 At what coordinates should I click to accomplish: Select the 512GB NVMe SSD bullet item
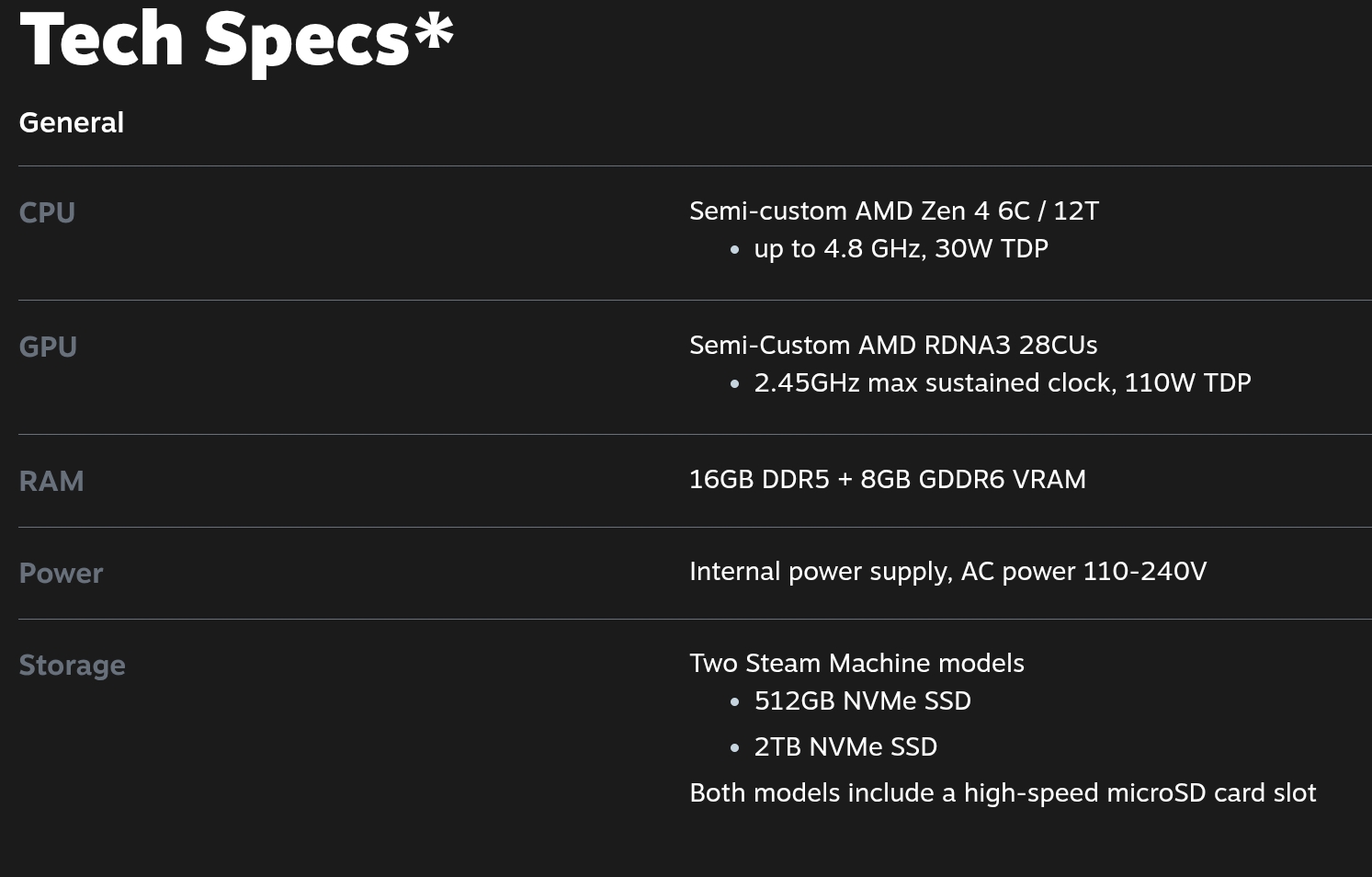click(862, 700)
